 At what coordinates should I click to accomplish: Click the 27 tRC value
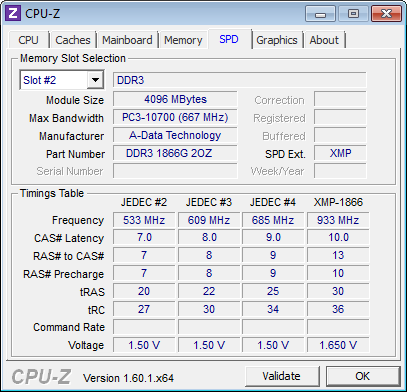tap(144, 309)
